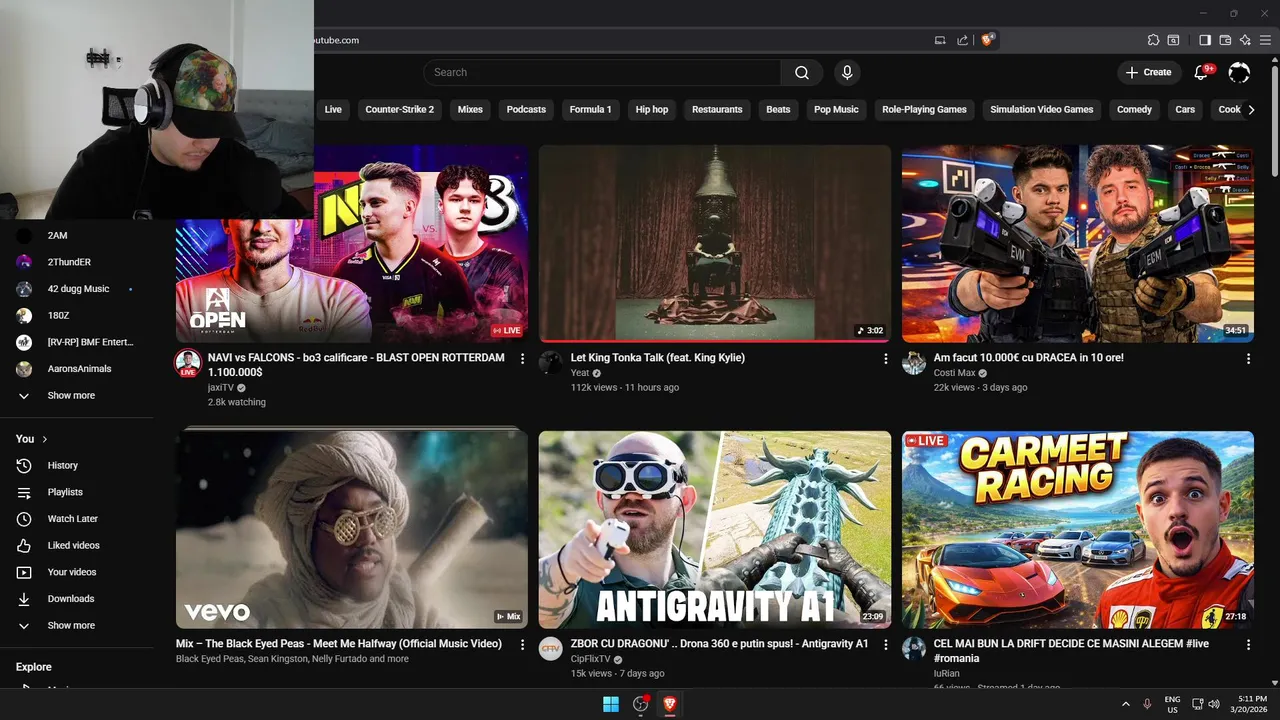The width and height of the screenshot is (1280, 720).
Task: Open Brave extensions puzzle icon
Action: click(x=1153, y=40)
